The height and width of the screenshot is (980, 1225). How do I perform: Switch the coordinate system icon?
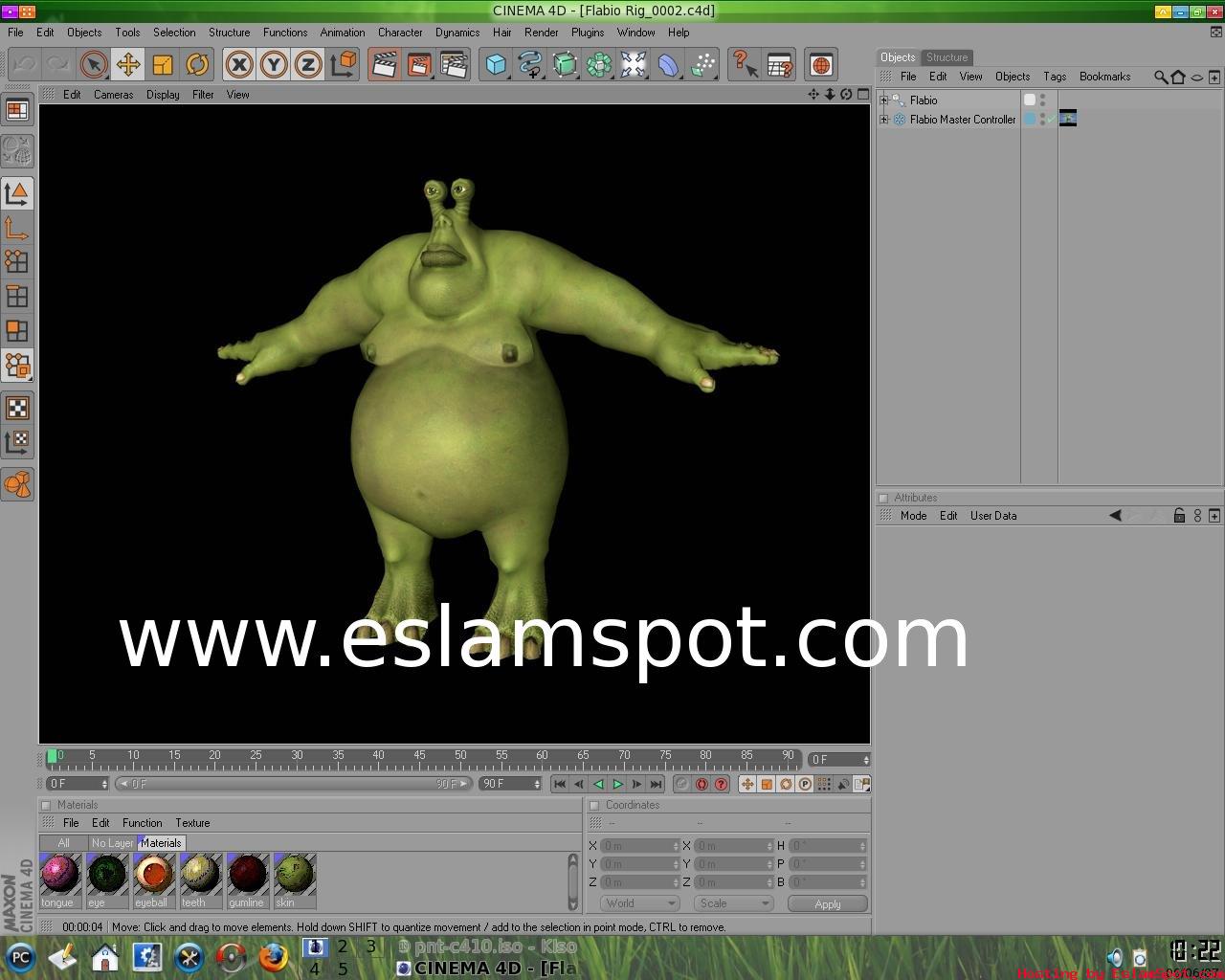343,65
